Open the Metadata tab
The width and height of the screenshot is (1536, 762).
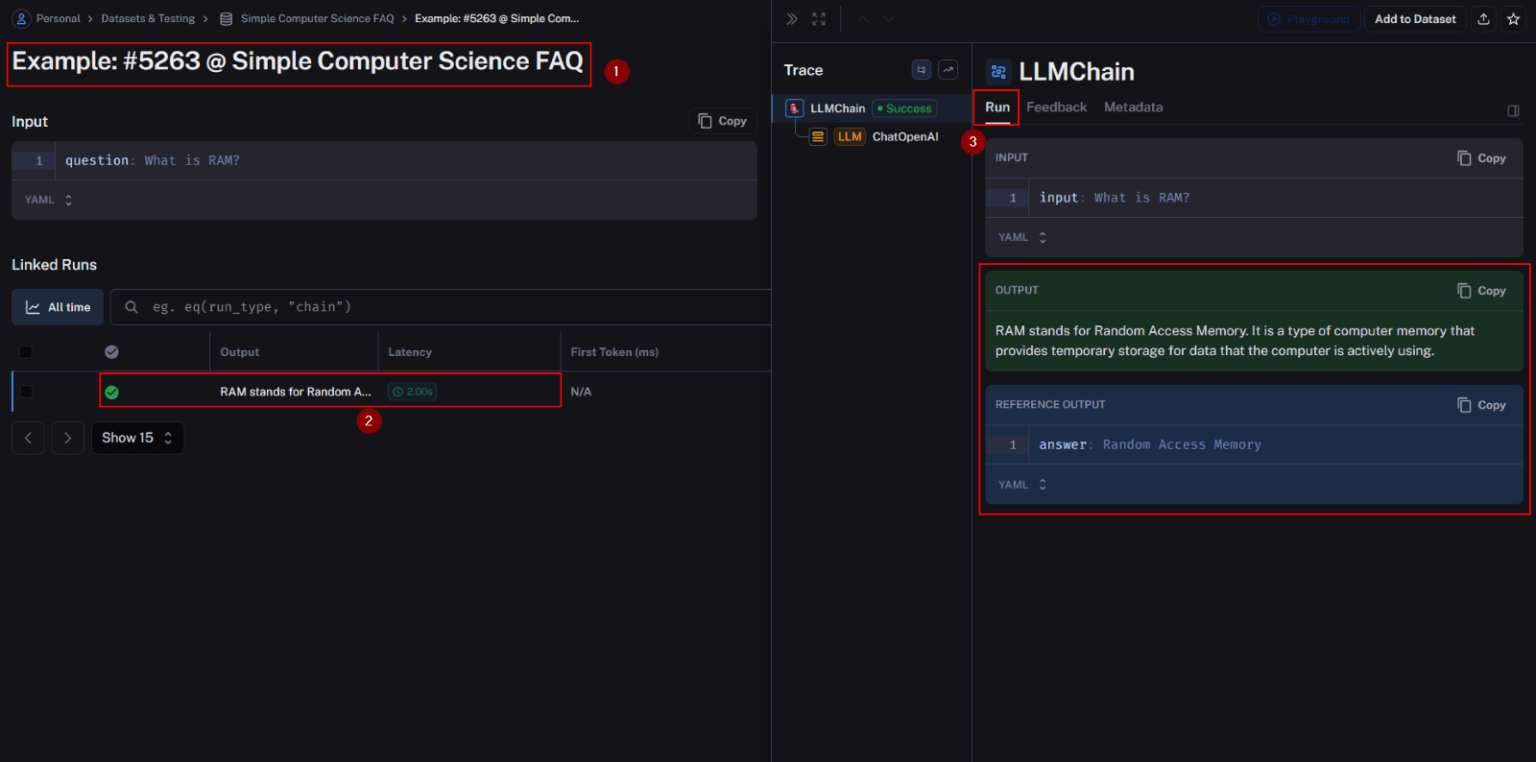tap(1133, 107)
